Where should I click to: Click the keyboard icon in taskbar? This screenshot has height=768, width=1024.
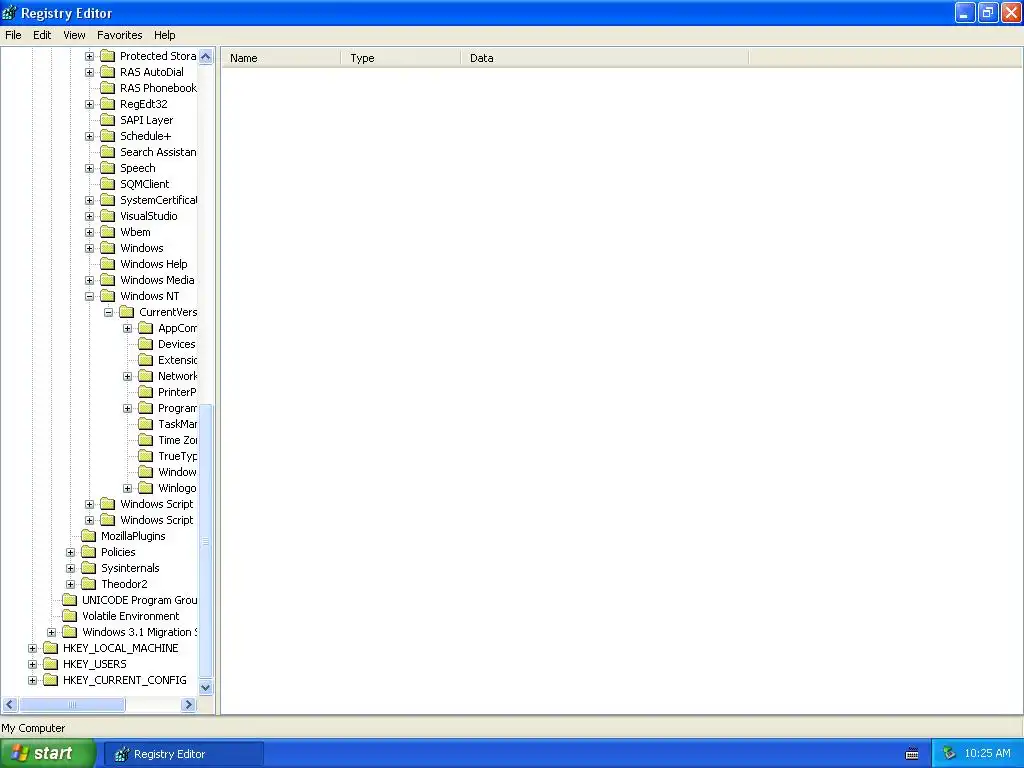[912, 754]
